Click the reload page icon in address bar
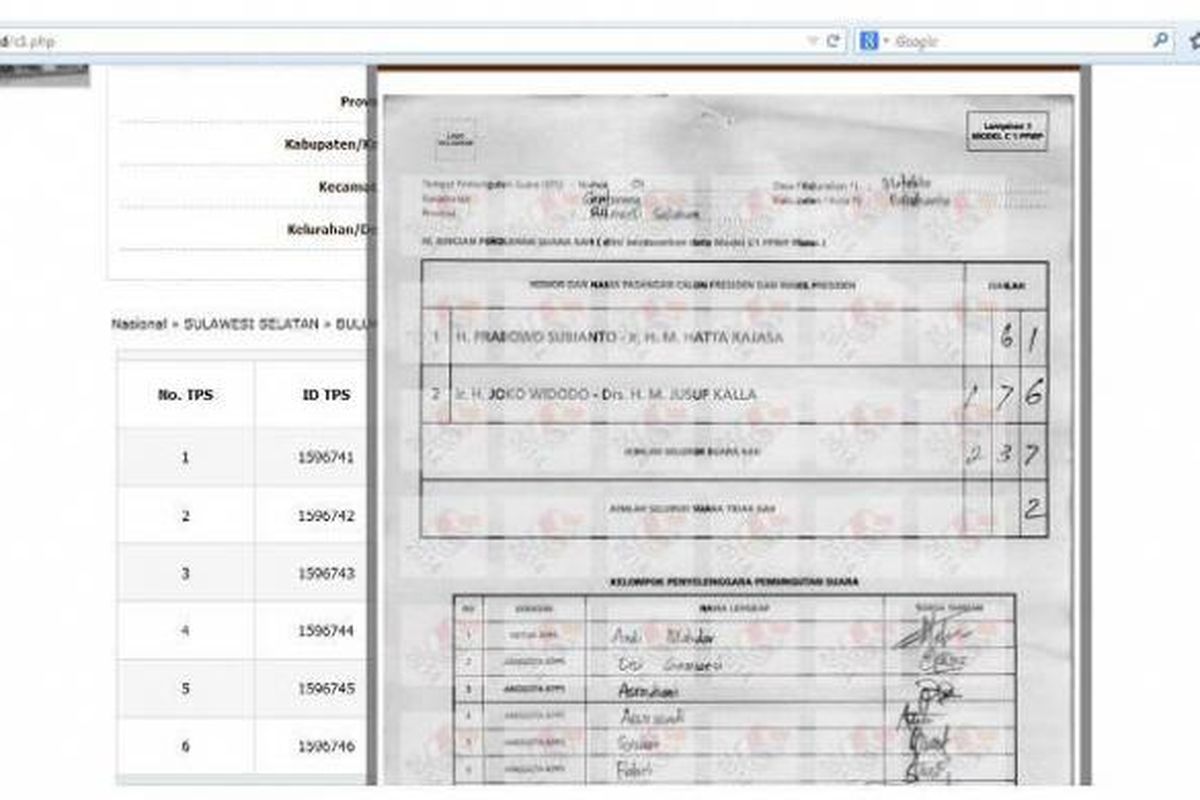 click(832, 42)
